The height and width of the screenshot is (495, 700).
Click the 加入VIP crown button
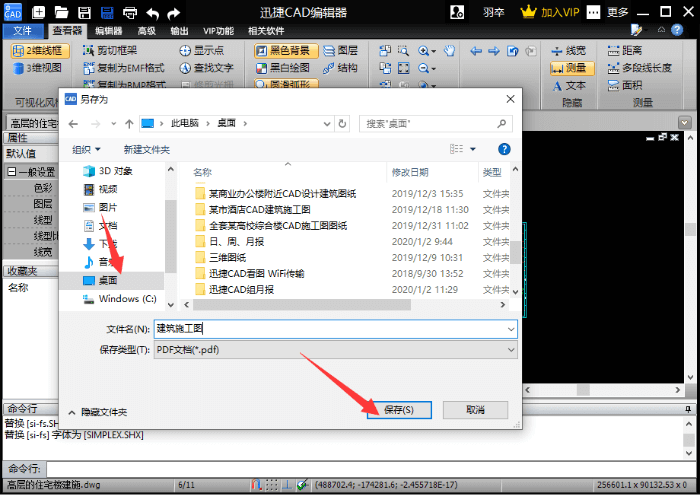tap(549, 12)
